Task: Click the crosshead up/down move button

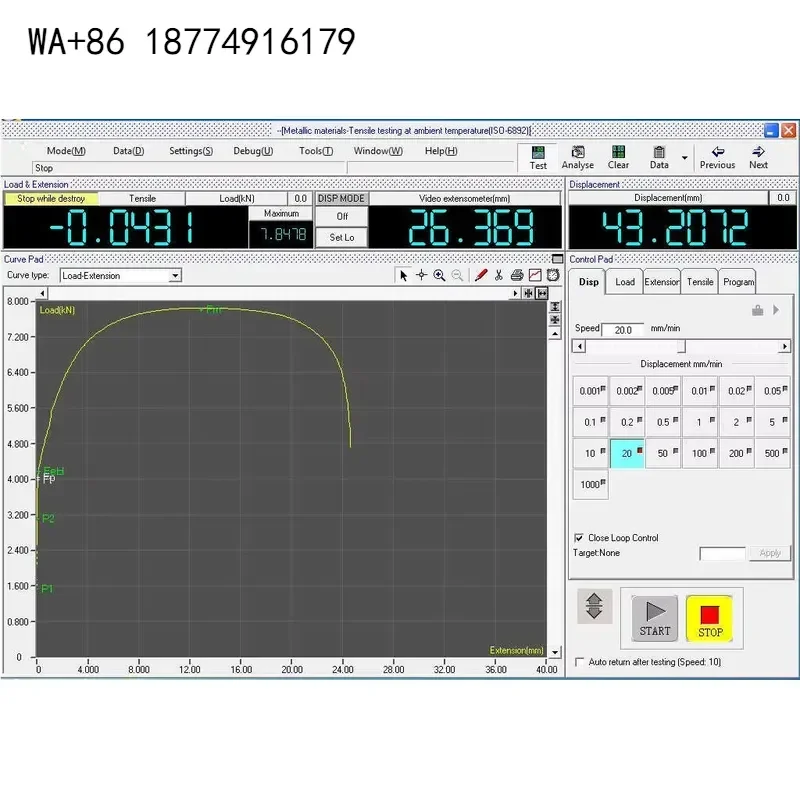Action: click(x=594, y=606)
